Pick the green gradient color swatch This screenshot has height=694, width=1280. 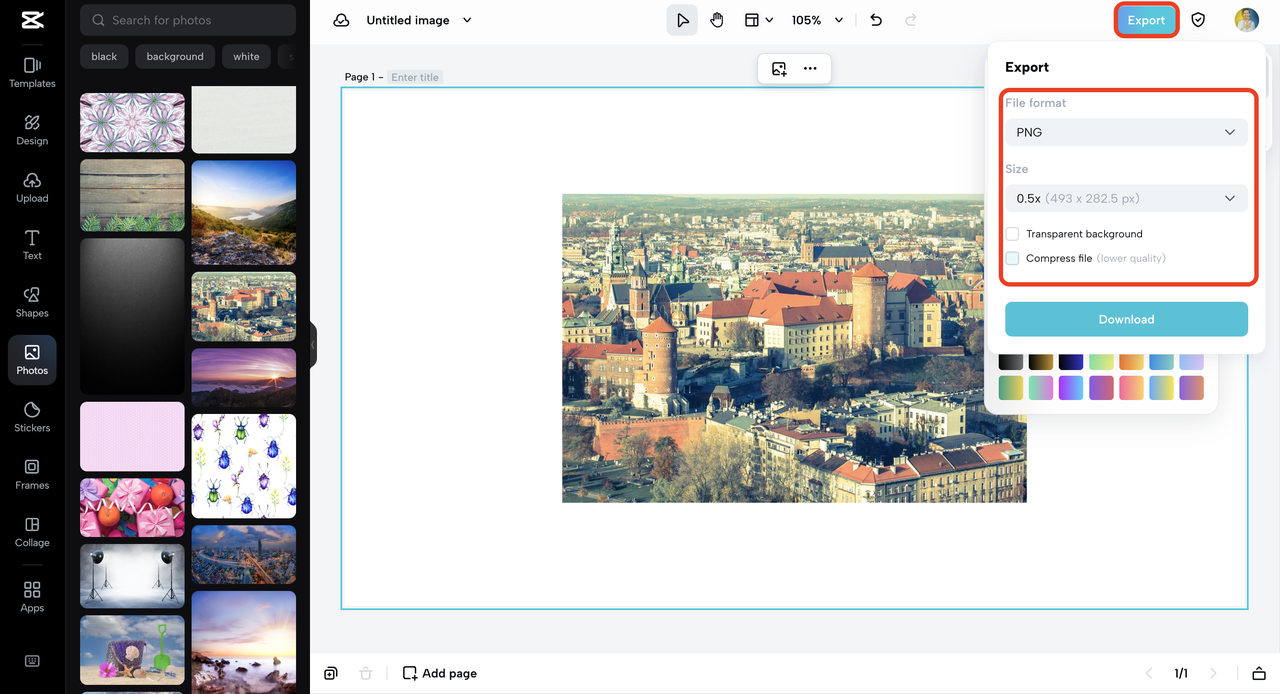1011,388
